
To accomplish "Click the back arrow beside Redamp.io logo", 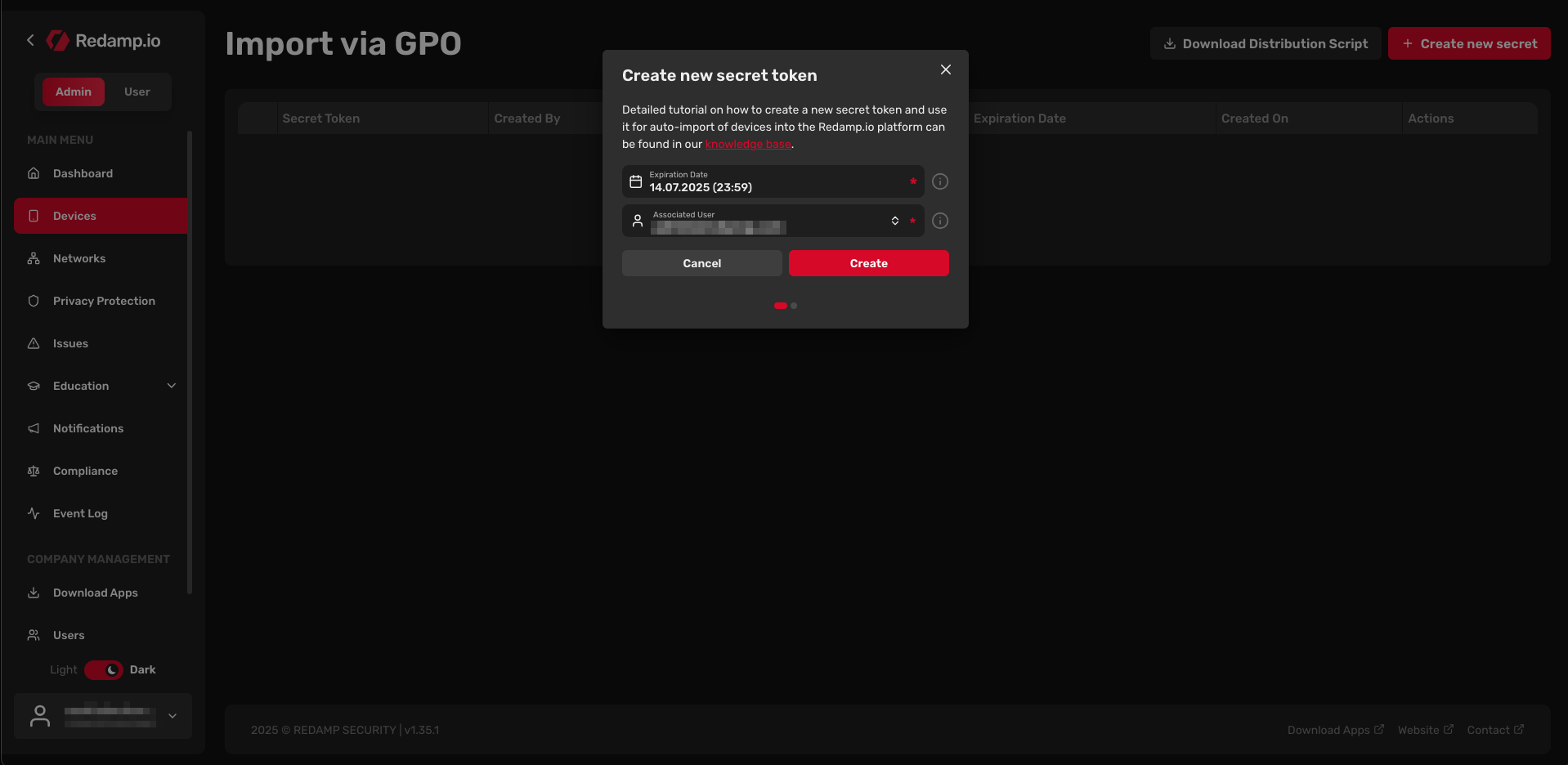I will [30, 40].
